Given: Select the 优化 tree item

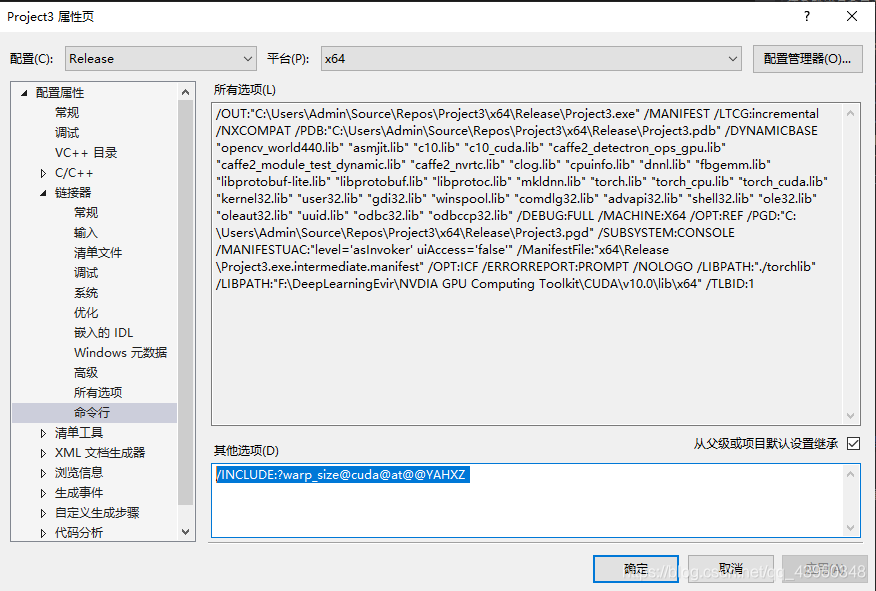Looking at the screenshot, I should (x=87, y=312).
